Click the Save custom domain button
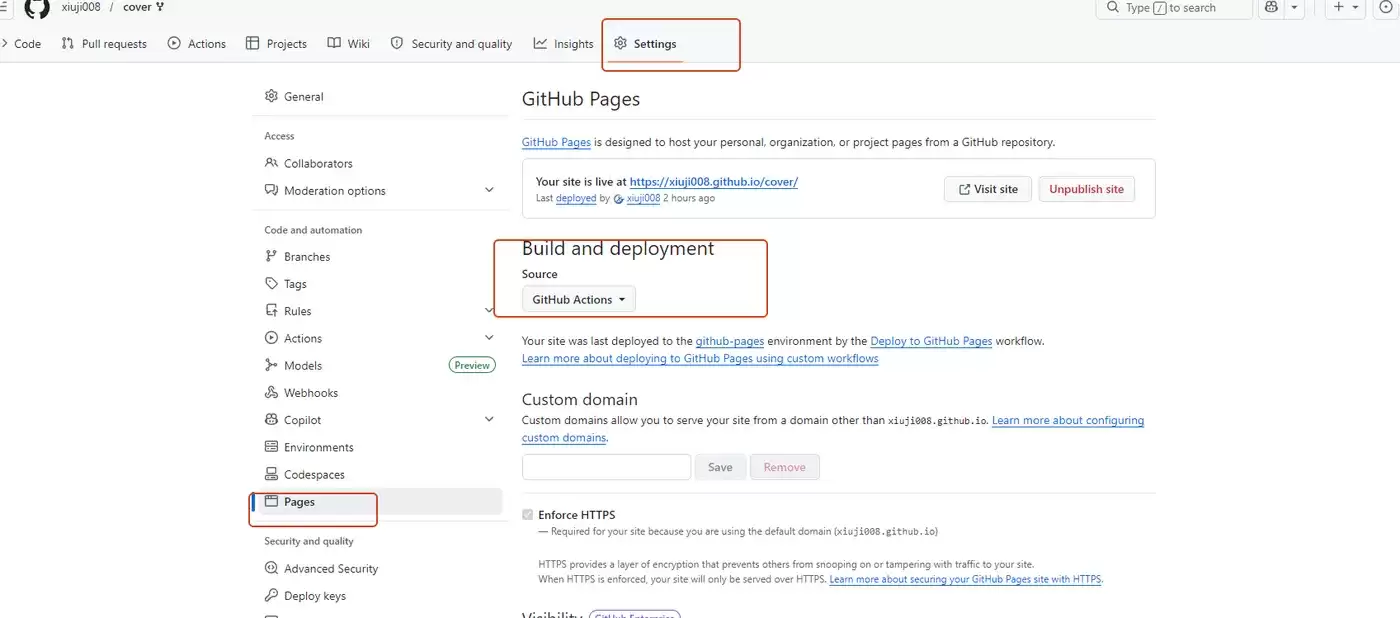1400x618 pixels. point(720,467)
